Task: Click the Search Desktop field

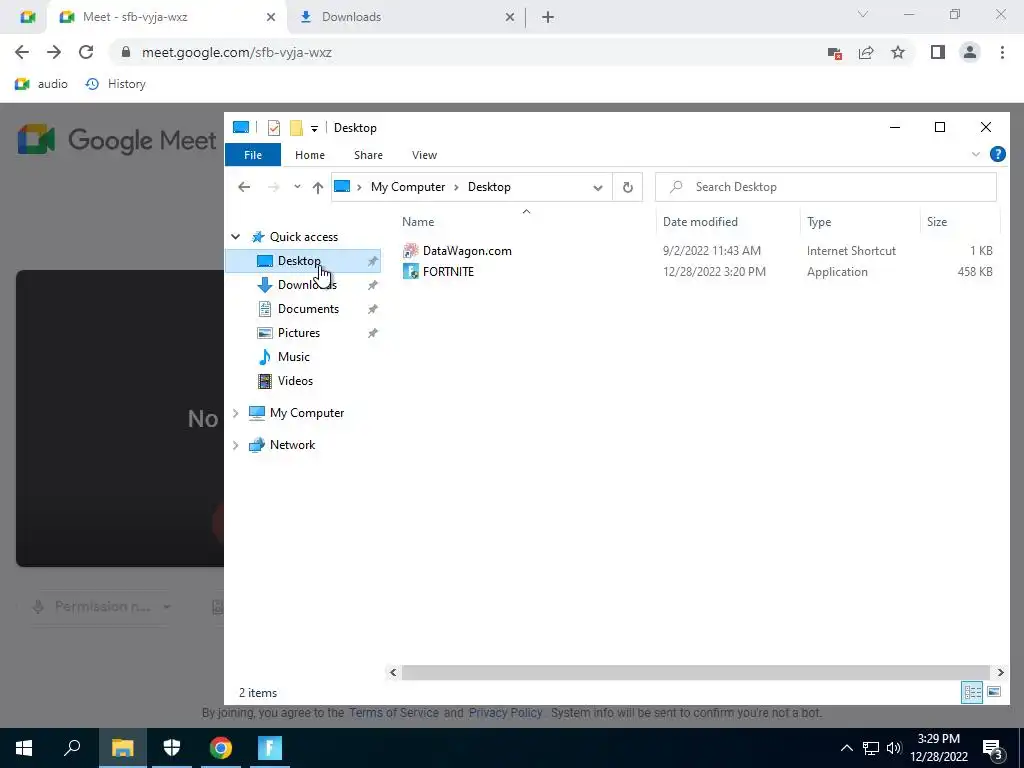Action: (x=825, y=187)
